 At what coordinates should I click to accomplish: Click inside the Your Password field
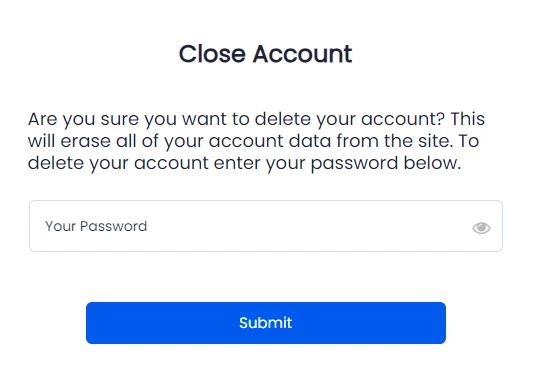266,226
